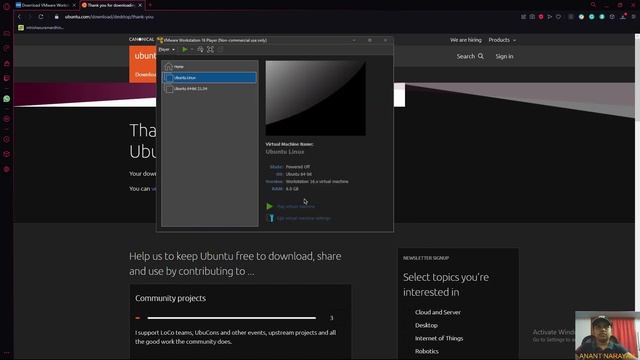Click the padlock site info icon
This screenshot has height=360, width=640.
pos(57,17)
